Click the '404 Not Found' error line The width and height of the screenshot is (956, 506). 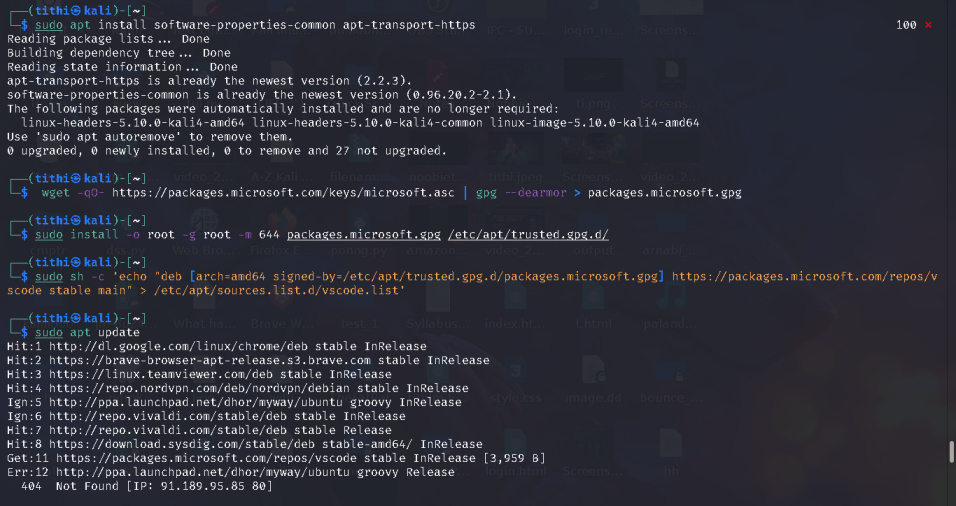tap(146, 486)
